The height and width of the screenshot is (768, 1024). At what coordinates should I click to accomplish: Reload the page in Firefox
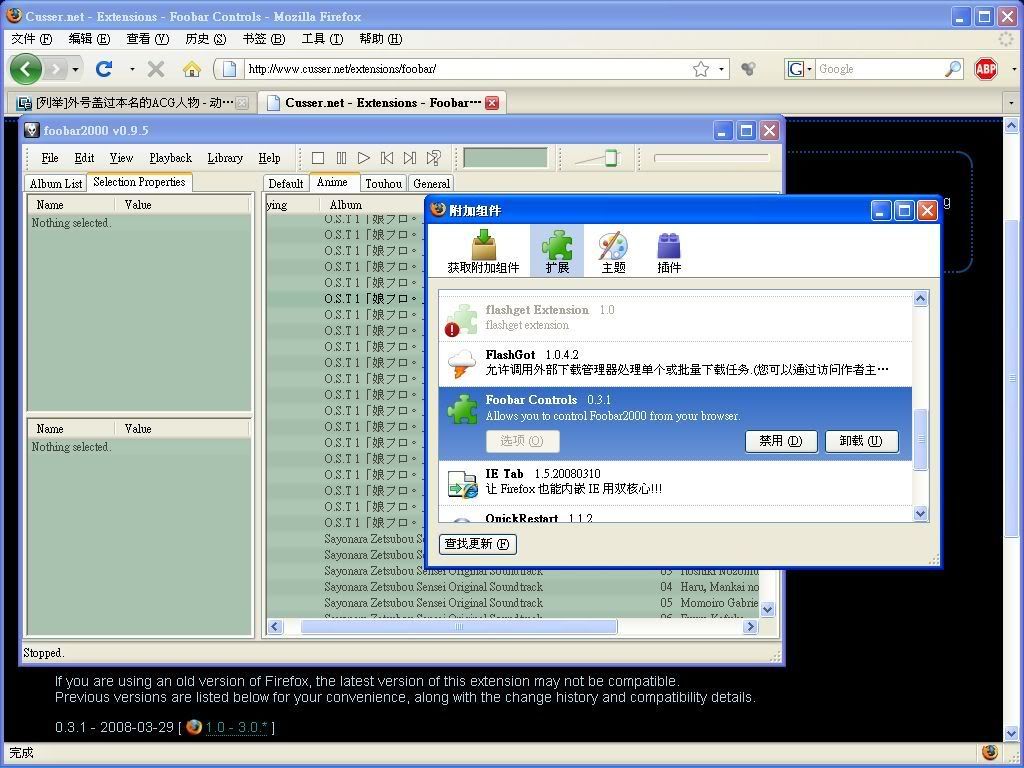tap(104, 69)
